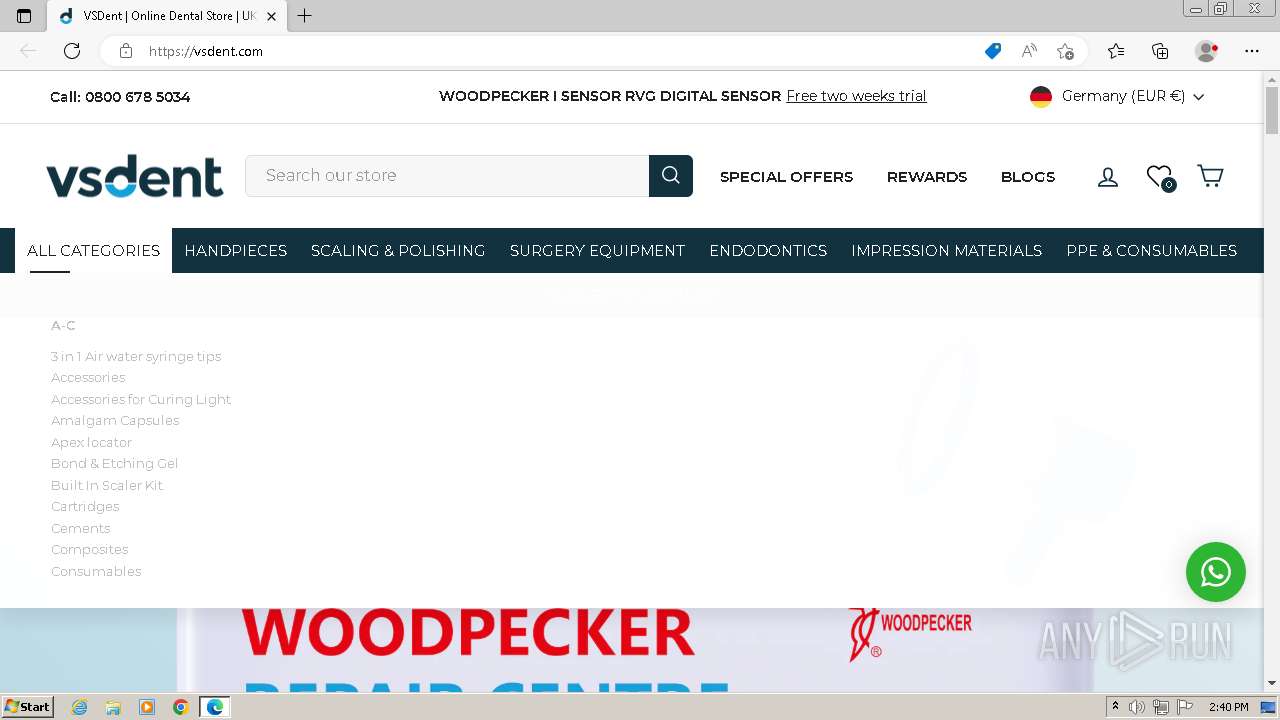Open Edge settings and more menu

click(1252, 51)
